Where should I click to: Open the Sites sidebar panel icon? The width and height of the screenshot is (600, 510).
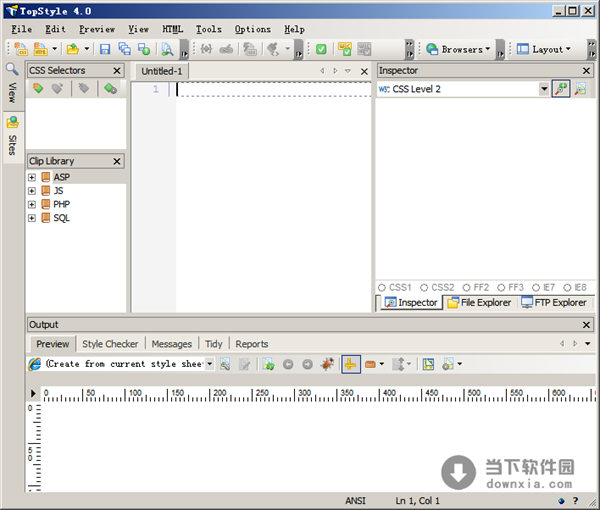(x=12, y=122)
